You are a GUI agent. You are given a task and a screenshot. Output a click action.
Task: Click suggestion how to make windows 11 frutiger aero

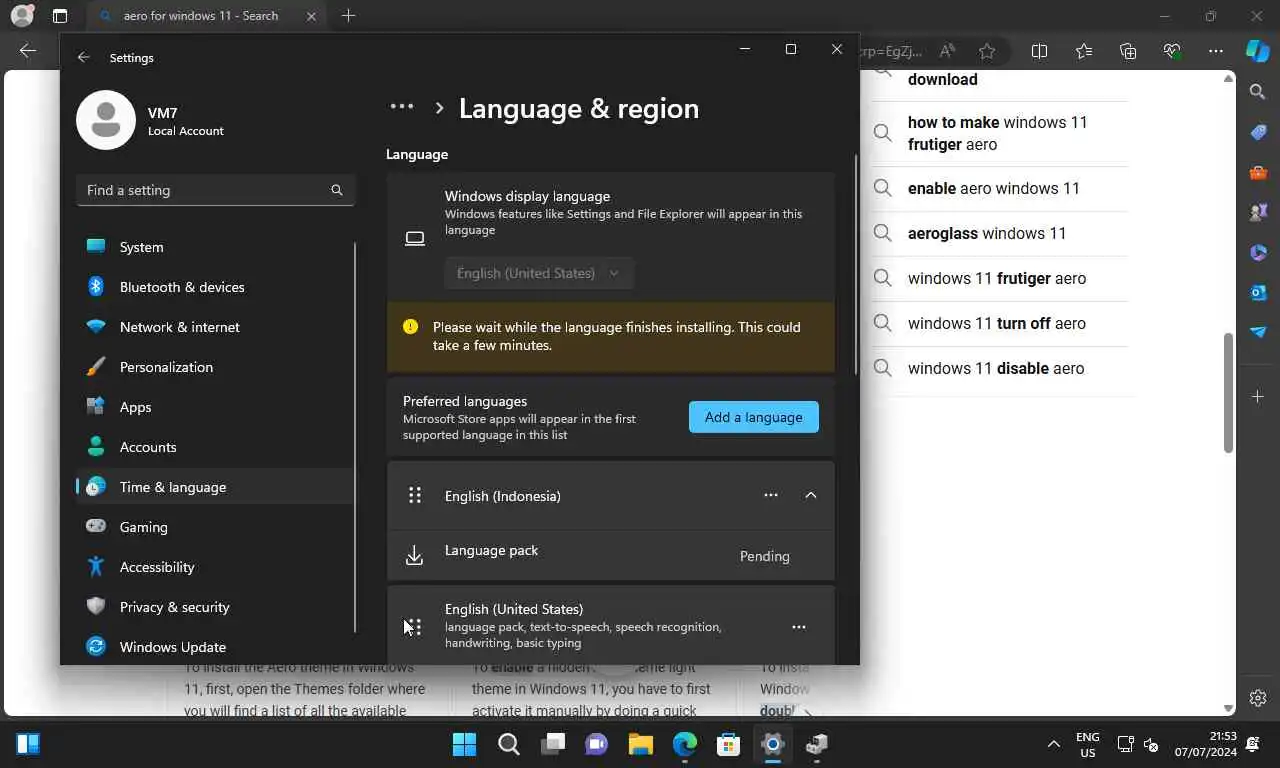point(1000,133)
